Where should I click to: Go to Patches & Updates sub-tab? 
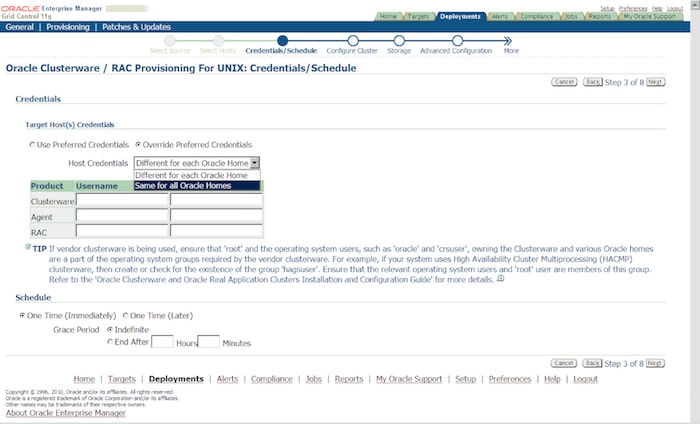[x=137, y=27]
